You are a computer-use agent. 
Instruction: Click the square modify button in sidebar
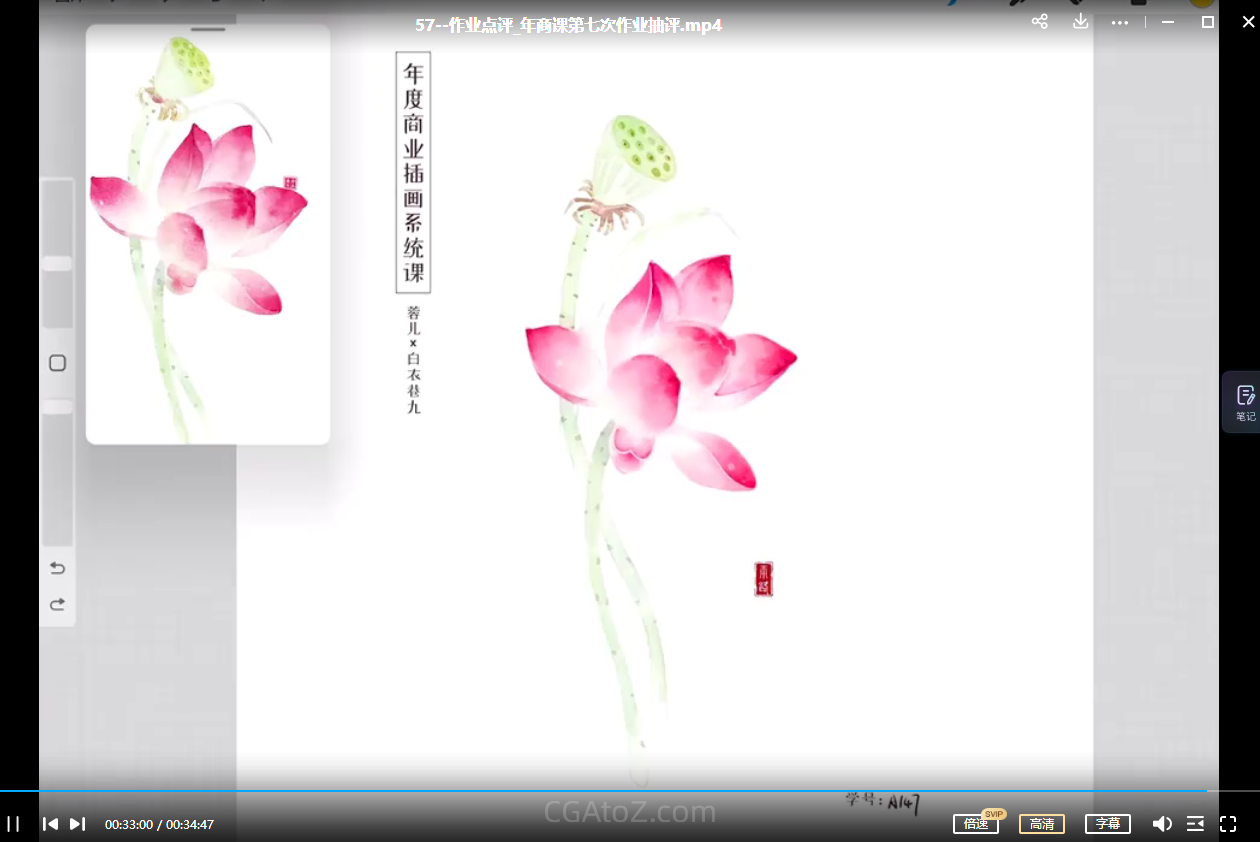pos(57,363)
